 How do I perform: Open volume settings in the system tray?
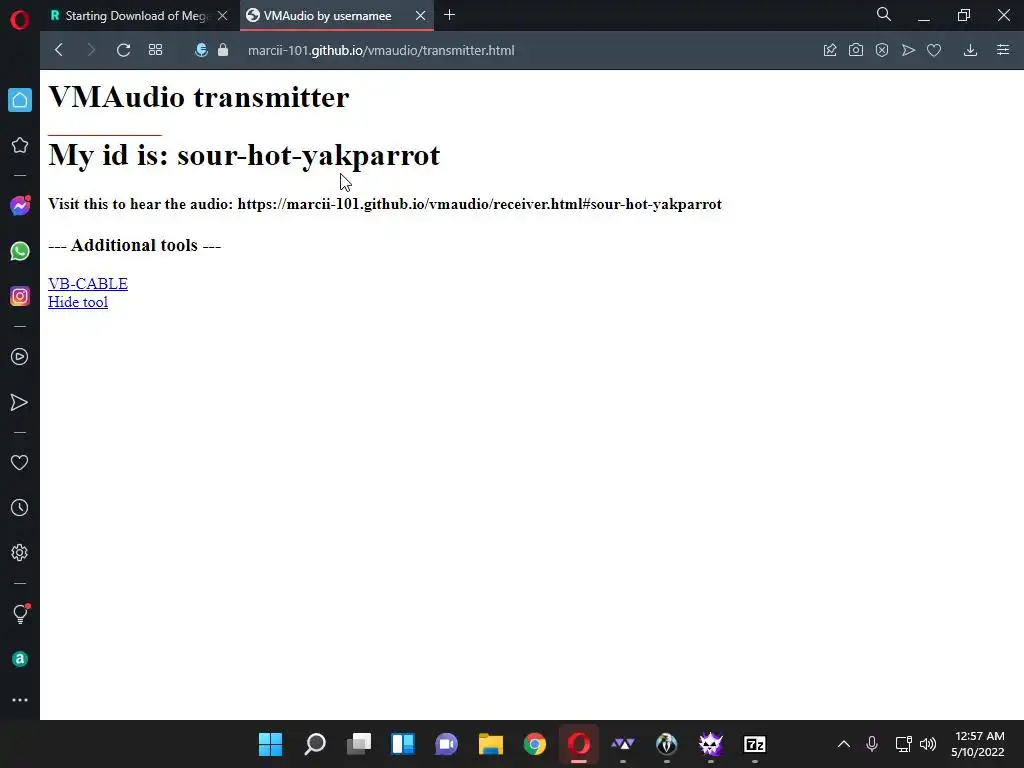click(928, 744)
